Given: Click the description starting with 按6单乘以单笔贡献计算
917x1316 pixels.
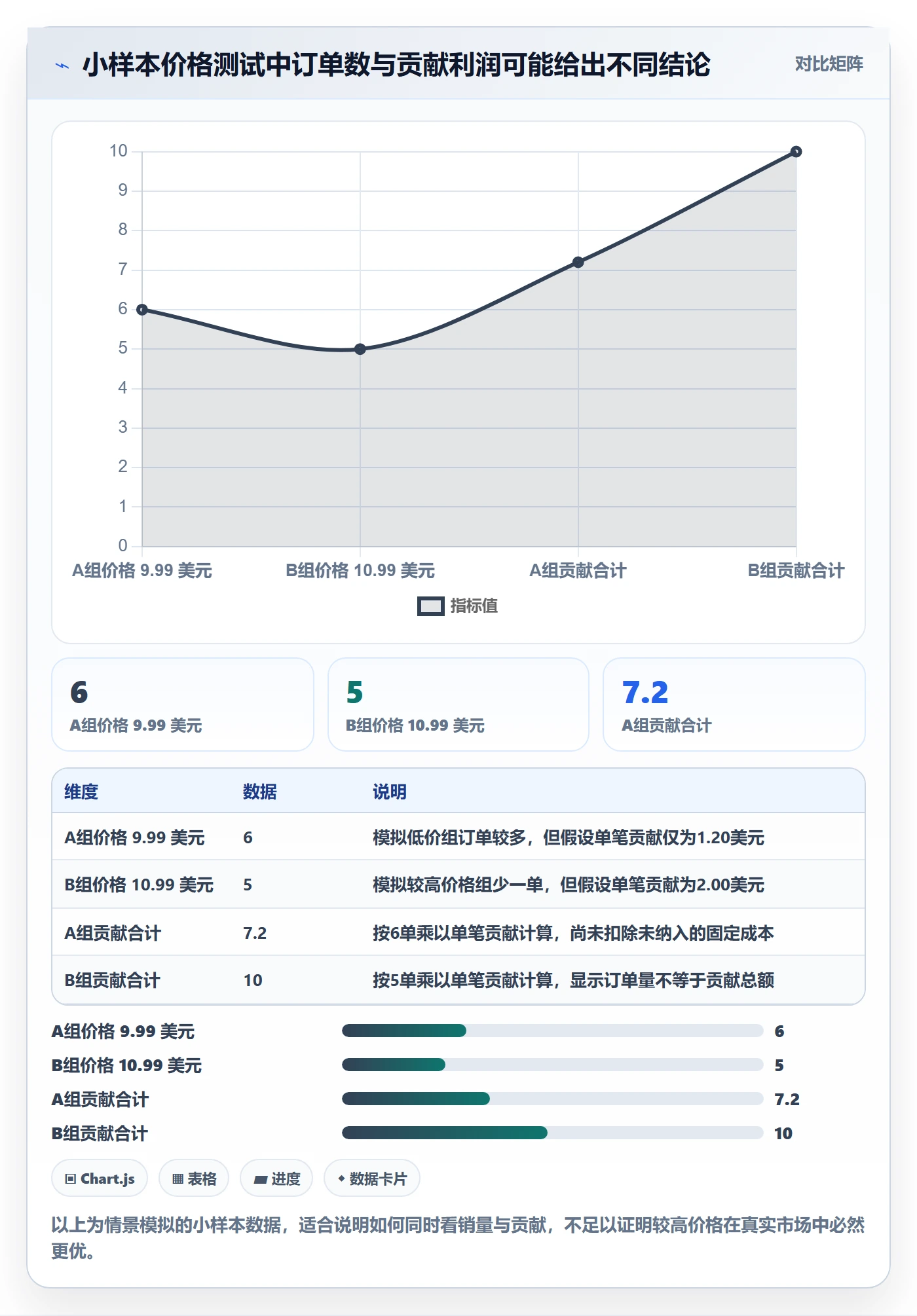Looking at the screenshot, I should [573, 933].
